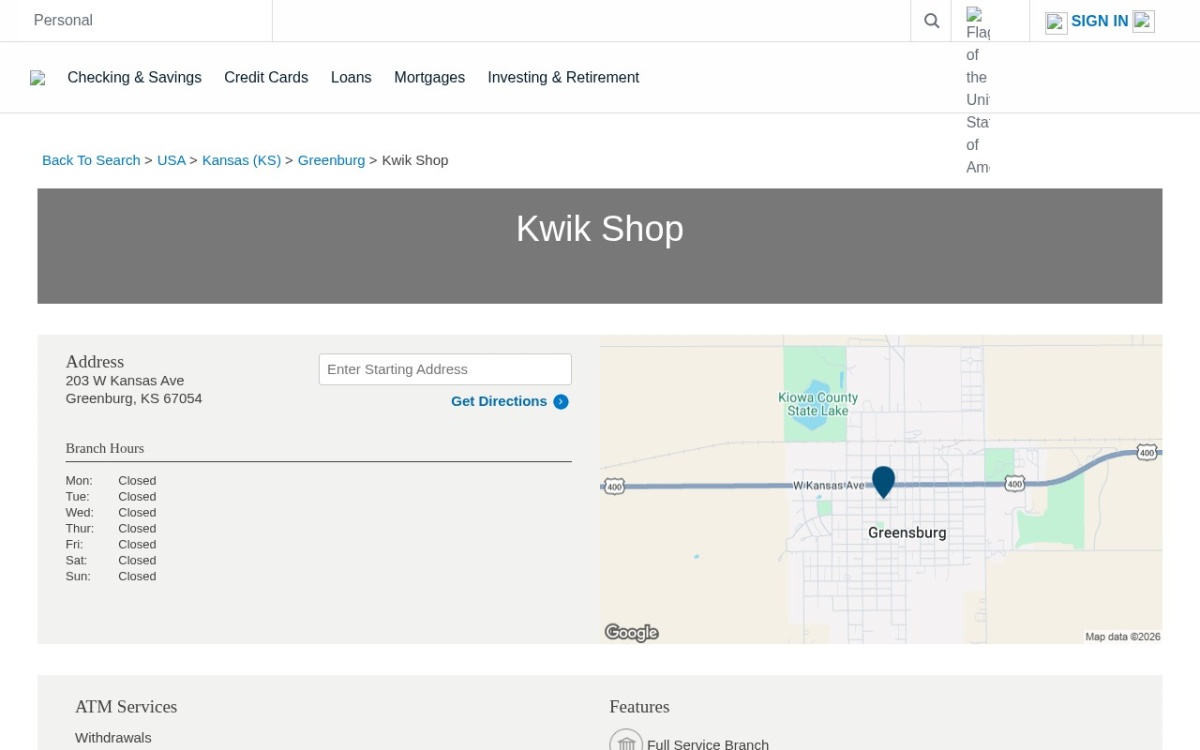Click the Branch Hours heading
This screenshot has width=1200, height=750.
click(x=105, y=448)
